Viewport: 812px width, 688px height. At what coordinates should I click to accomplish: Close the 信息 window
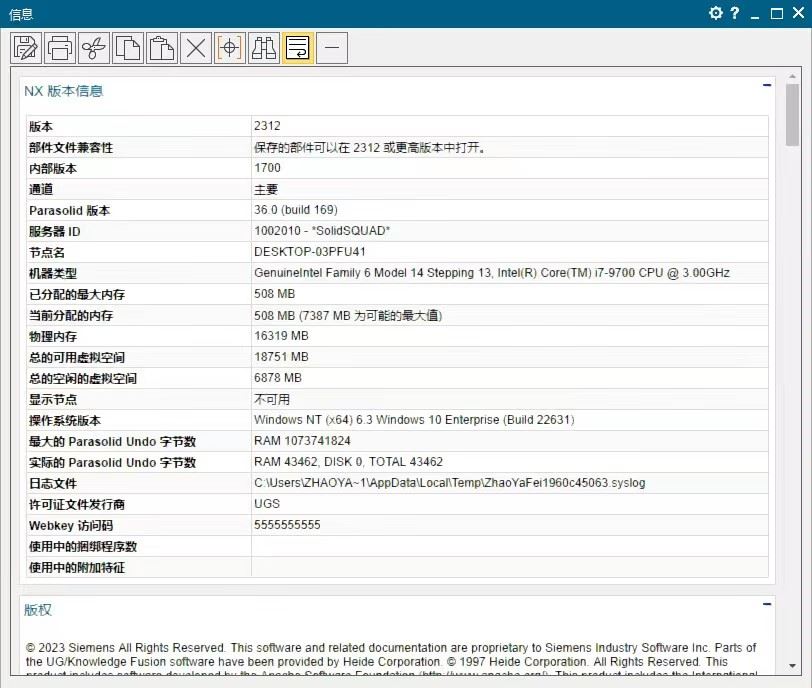click(x=799, y=13)
